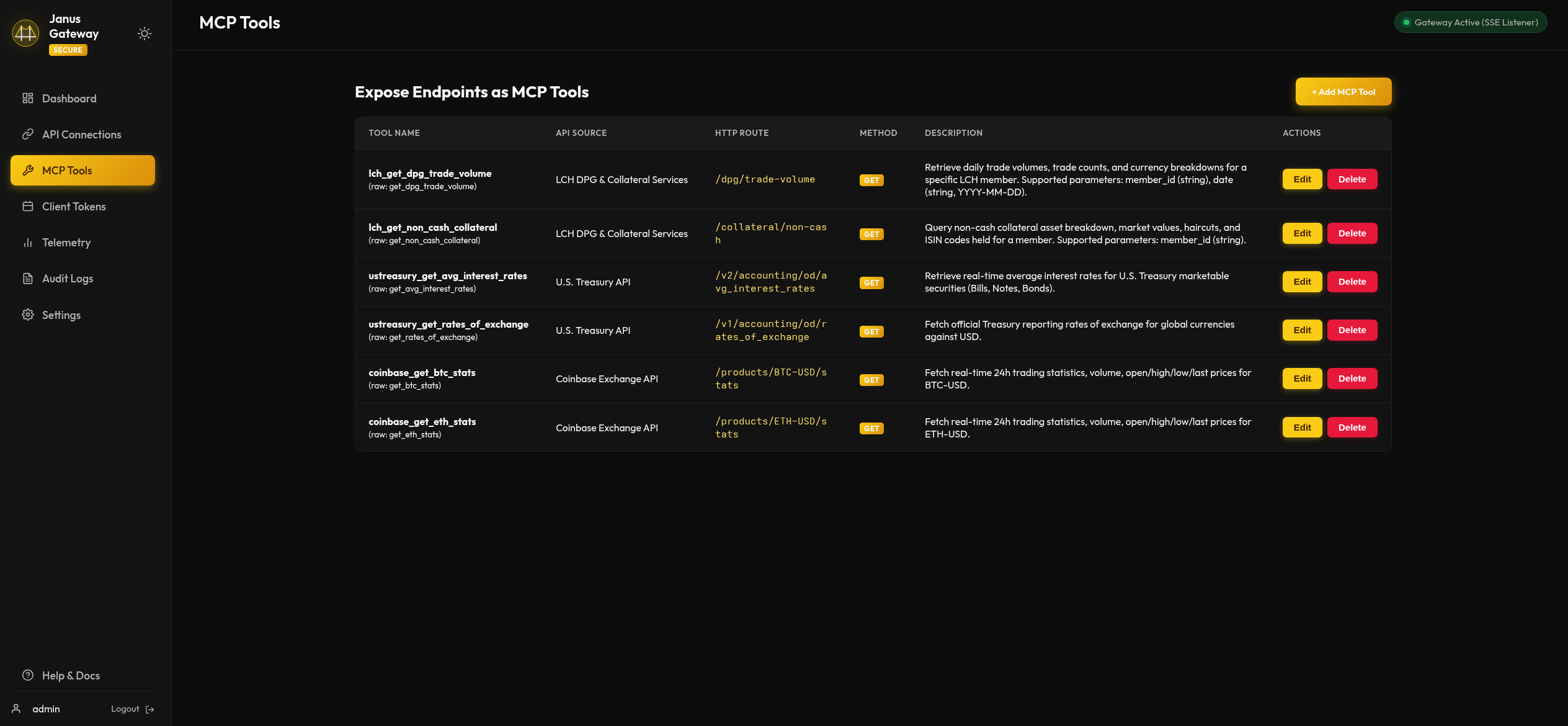Edit the lch_get_dpg_trade_volume tool
Image resolution: width=1568 pixels, height=726 pixels.
[x=1302, y=179]
